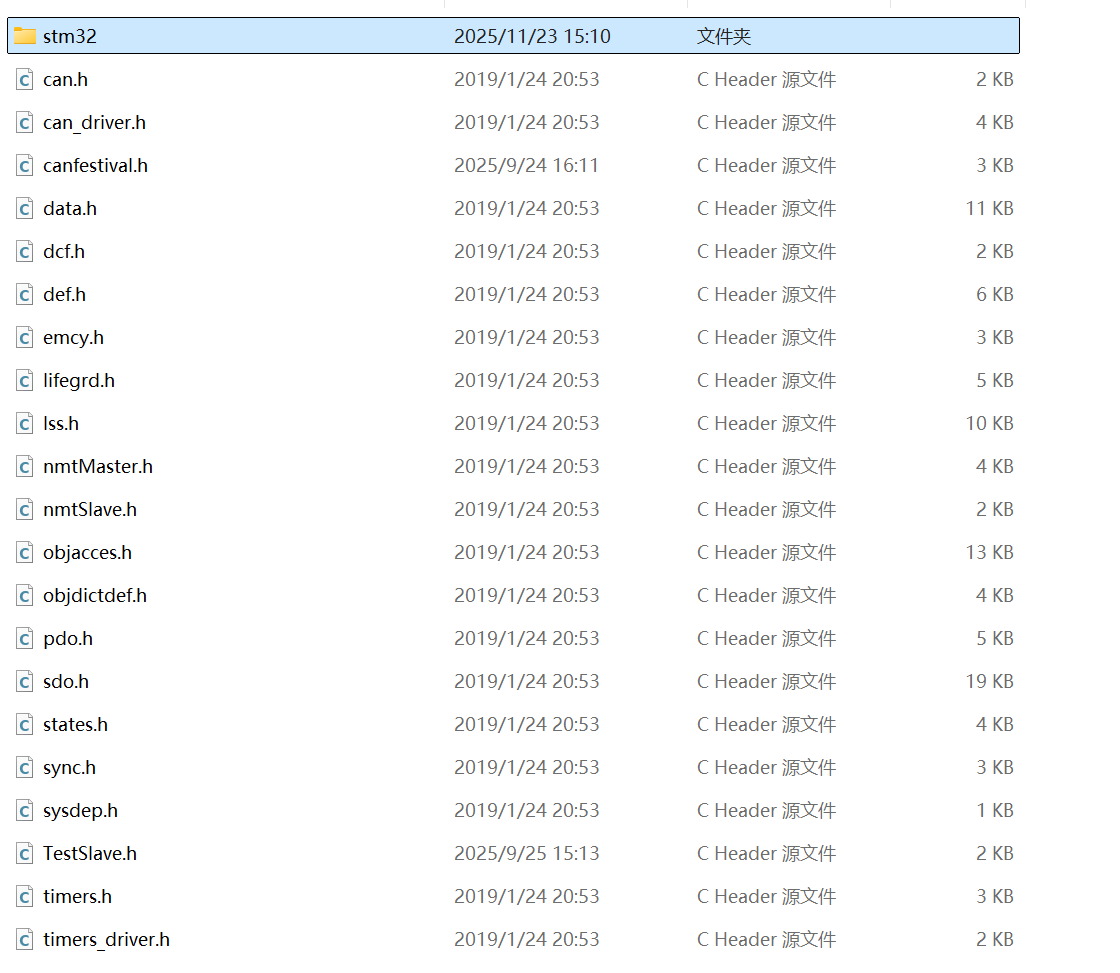The height and width of the screenshot is (973, 1120).
Task: Click the pdo.h file icon
Action: click(x=25, y=638)
